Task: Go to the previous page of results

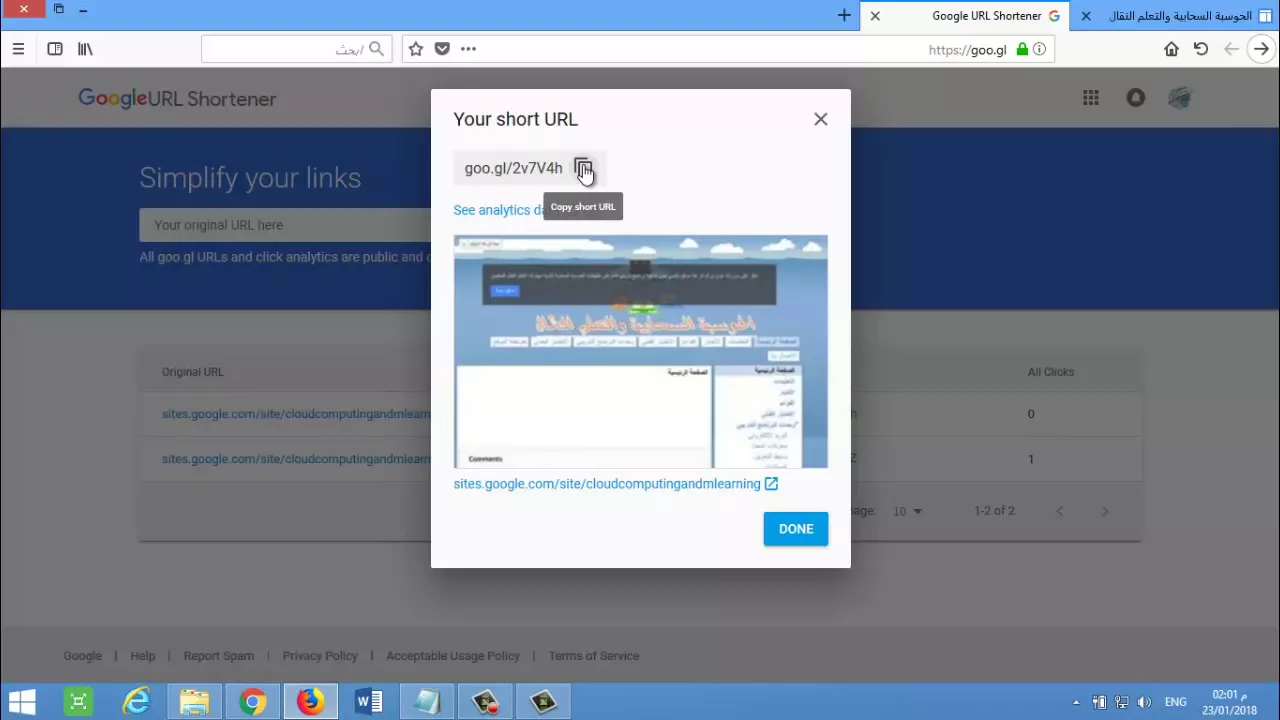Action: (1060, 511)
